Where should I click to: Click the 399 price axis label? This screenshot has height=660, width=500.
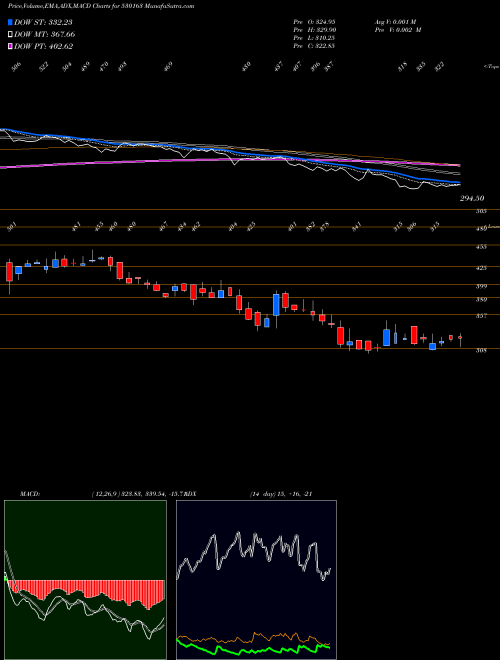point(481,287)
